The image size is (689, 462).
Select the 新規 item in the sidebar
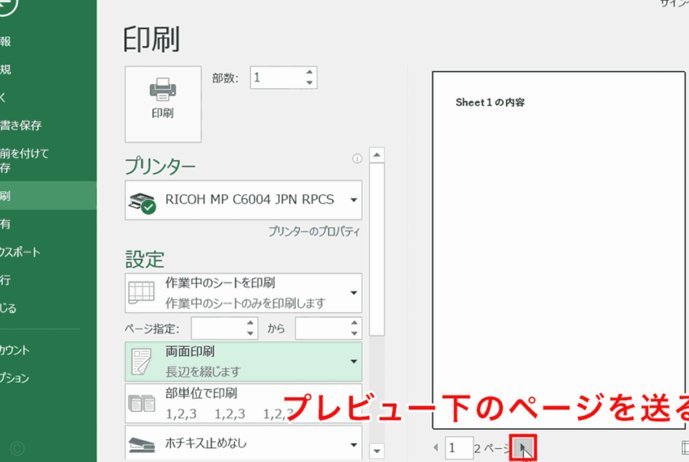[48, 69]
